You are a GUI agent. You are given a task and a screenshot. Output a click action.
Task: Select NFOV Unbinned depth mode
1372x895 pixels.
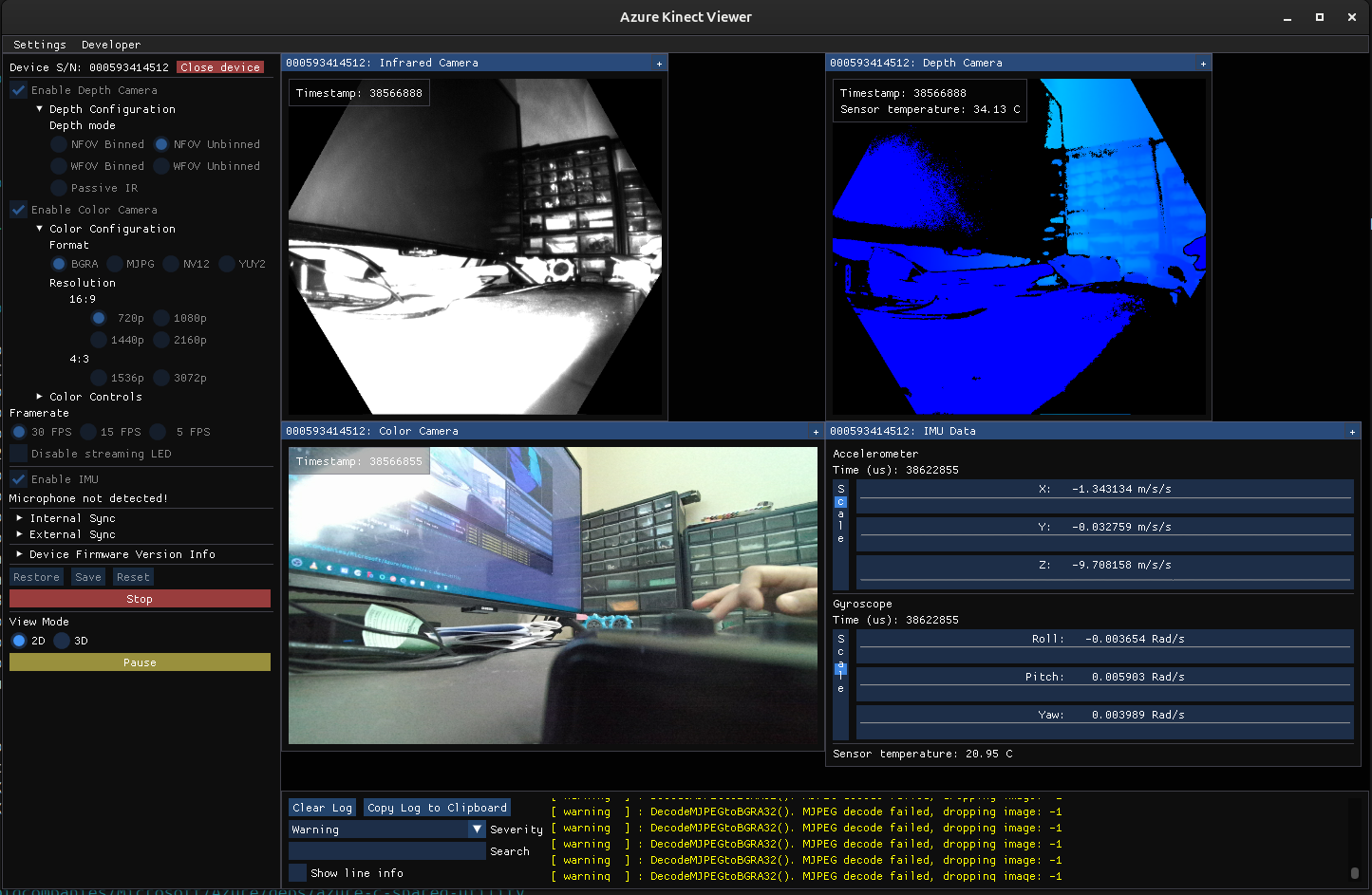coord(161,144)
